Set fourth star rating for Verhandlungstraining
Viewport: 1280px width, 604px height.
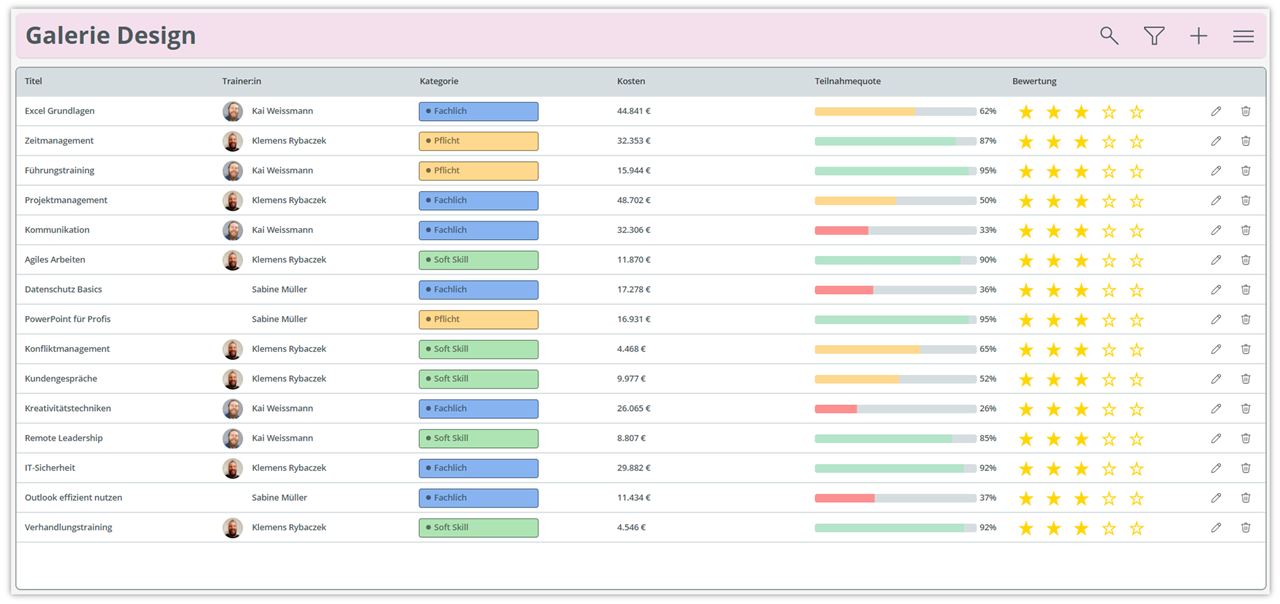tap(1109, 528)
